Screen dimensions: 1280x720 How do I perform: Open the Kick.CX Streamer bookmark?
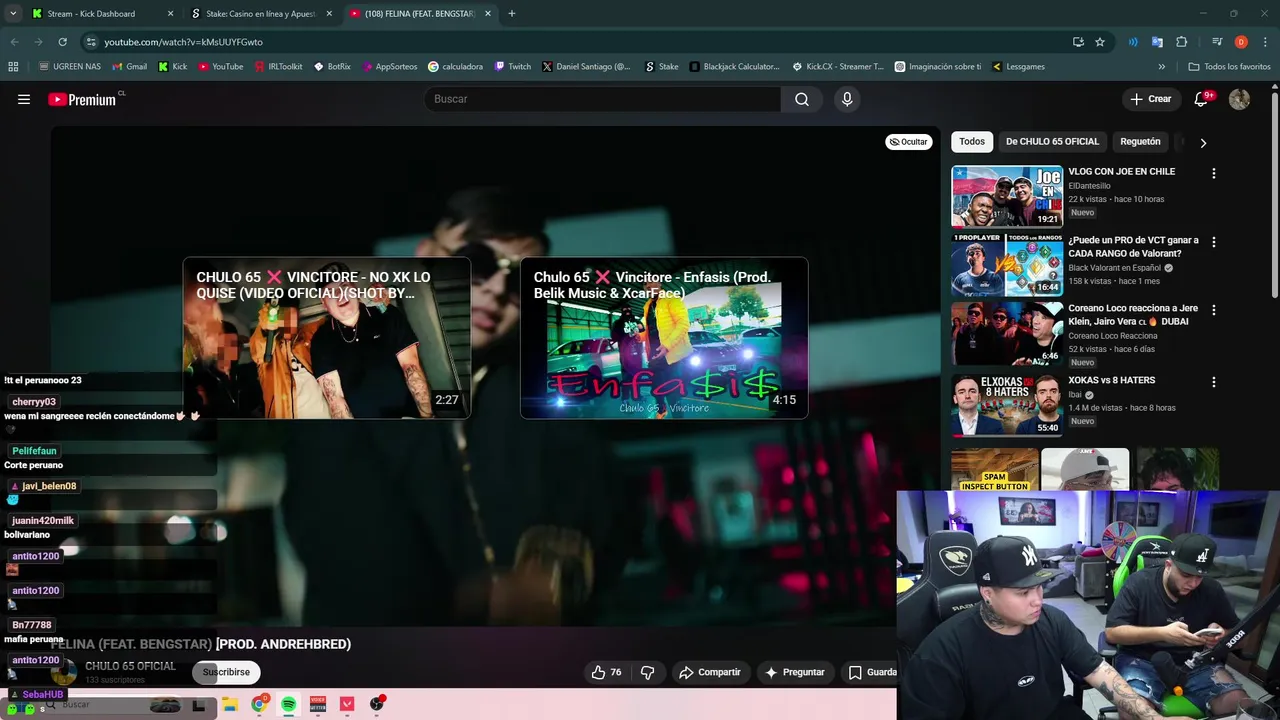tap(838, 67)
